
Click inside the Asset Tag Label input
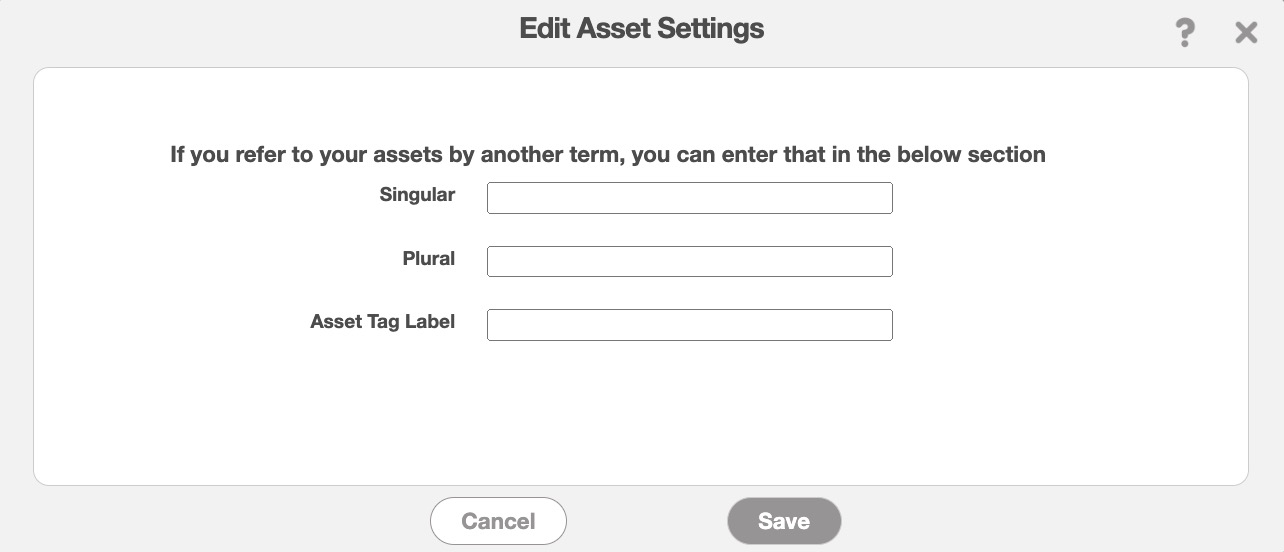tap(689, 325)
